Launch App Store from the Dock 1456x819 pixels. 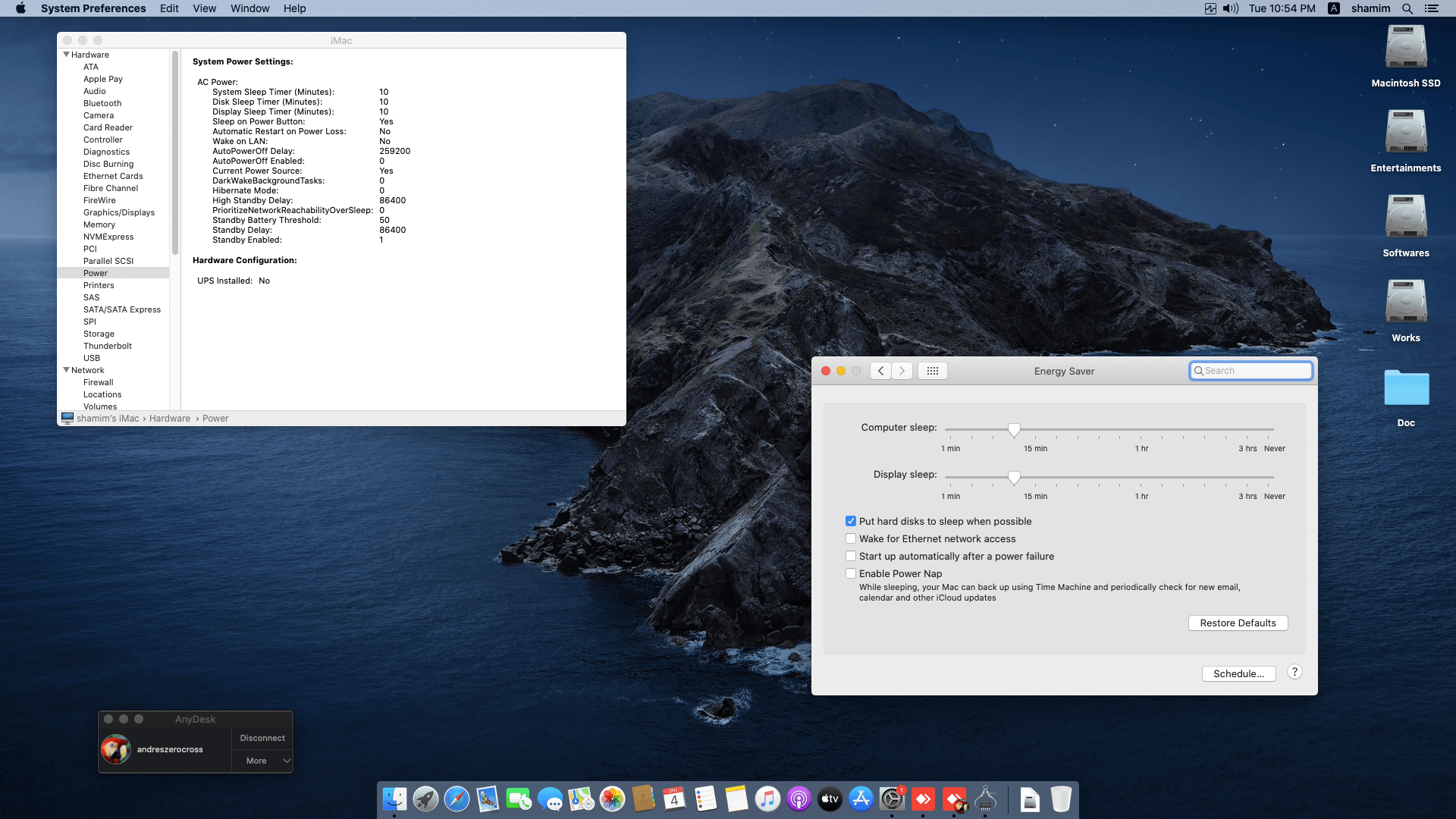(861, 799)
